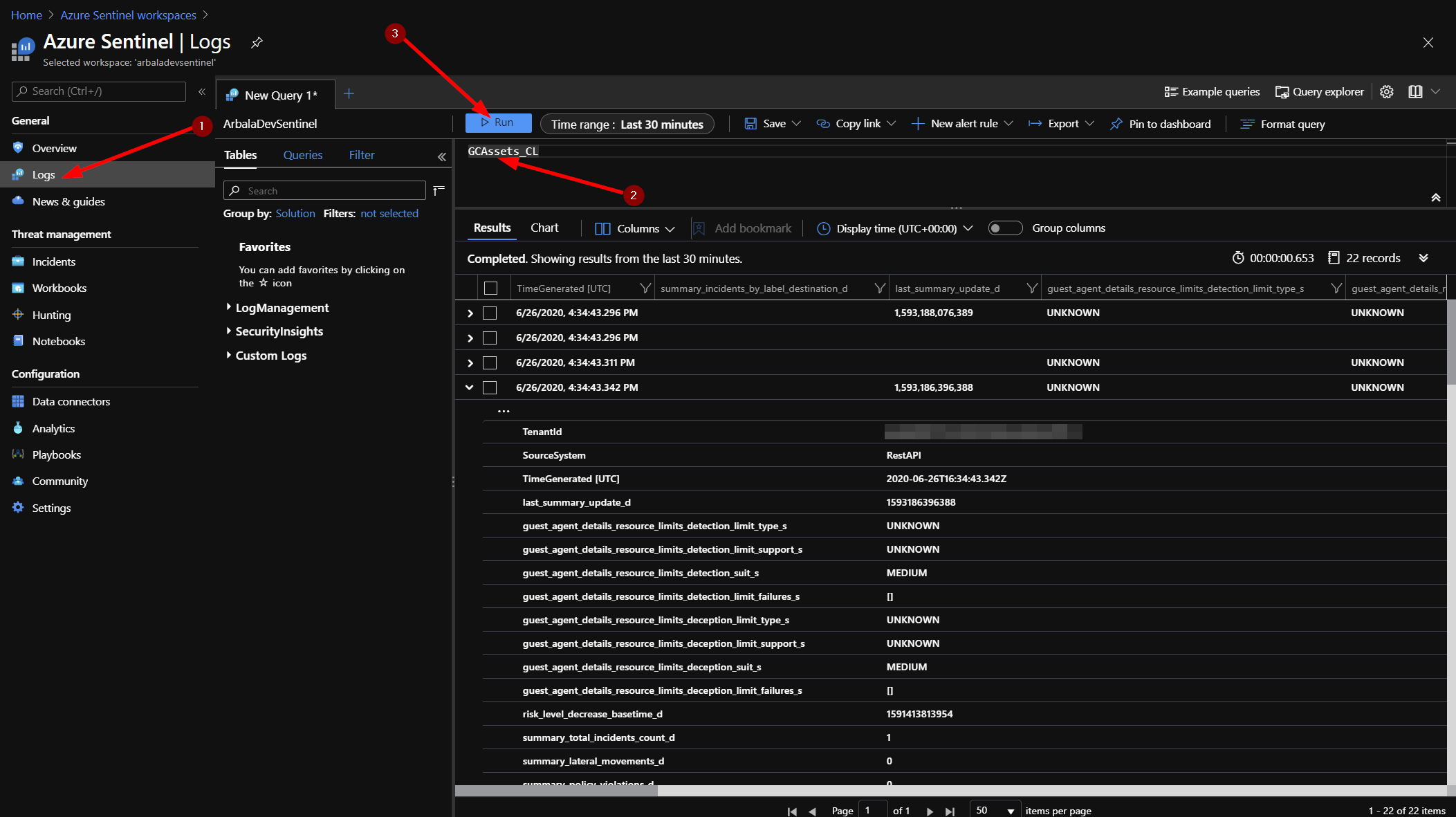Open Community from the sidebar

(x=60, y=481)
